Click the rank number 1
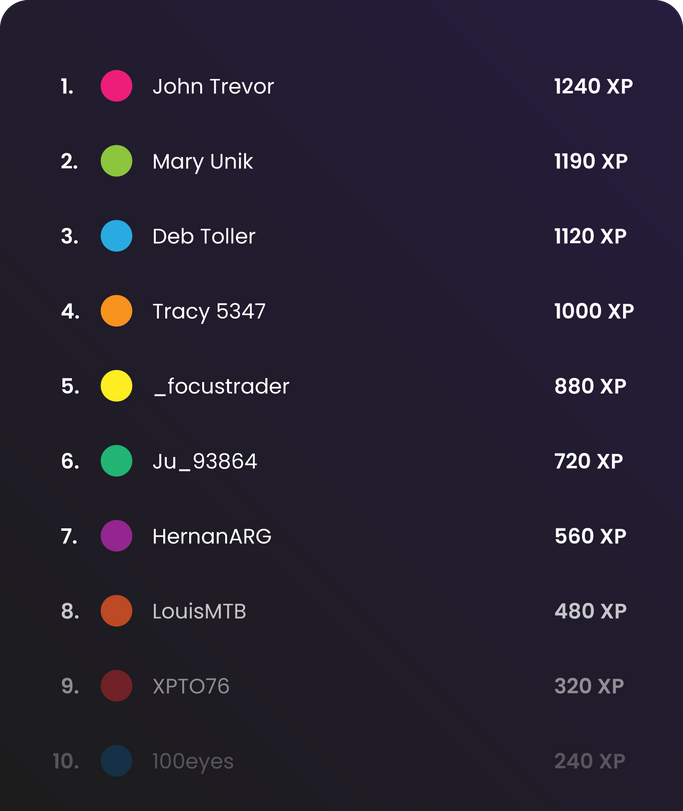Viewport: 683px width, 811px height. point(66,86)
